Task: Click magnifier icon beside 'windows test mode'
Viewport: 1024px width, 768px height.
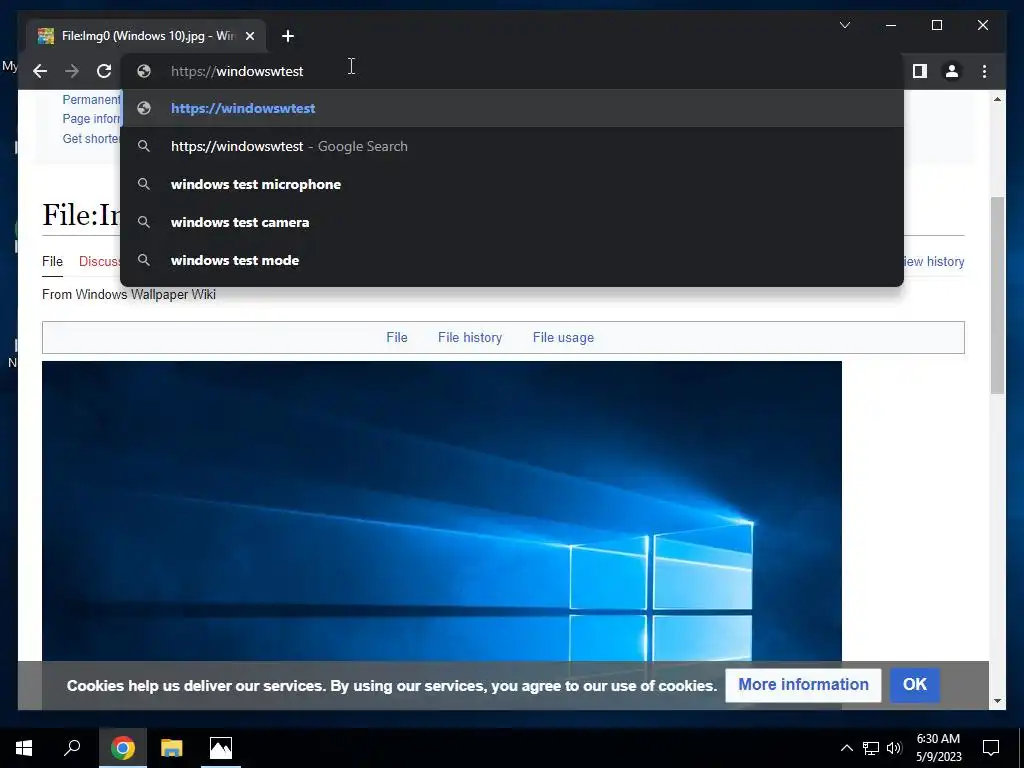Action: pyautogui.click(x=144, y=260)
